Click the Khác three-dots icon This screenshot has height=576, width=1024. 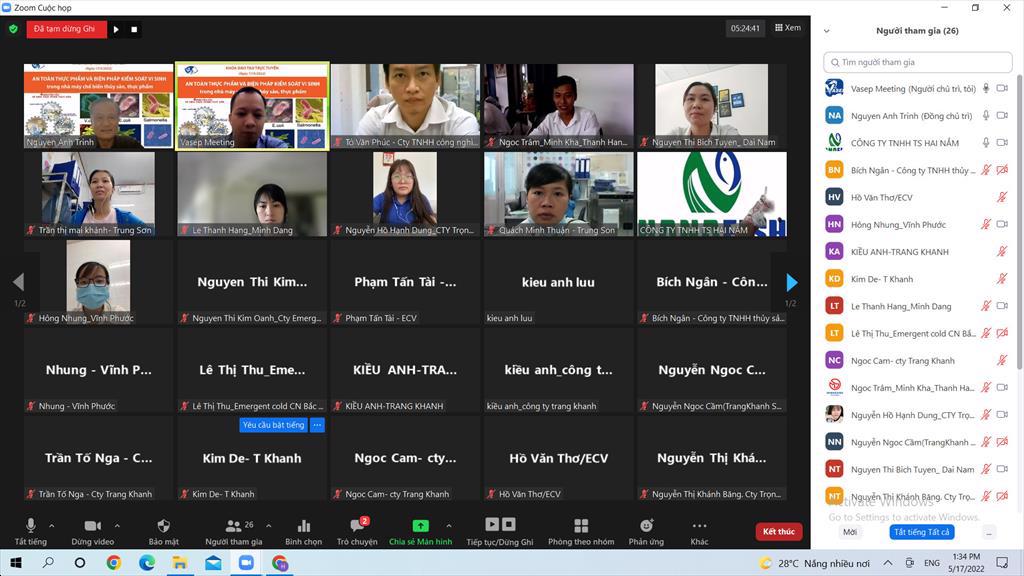pyautogui.click(x=699, y=526)
